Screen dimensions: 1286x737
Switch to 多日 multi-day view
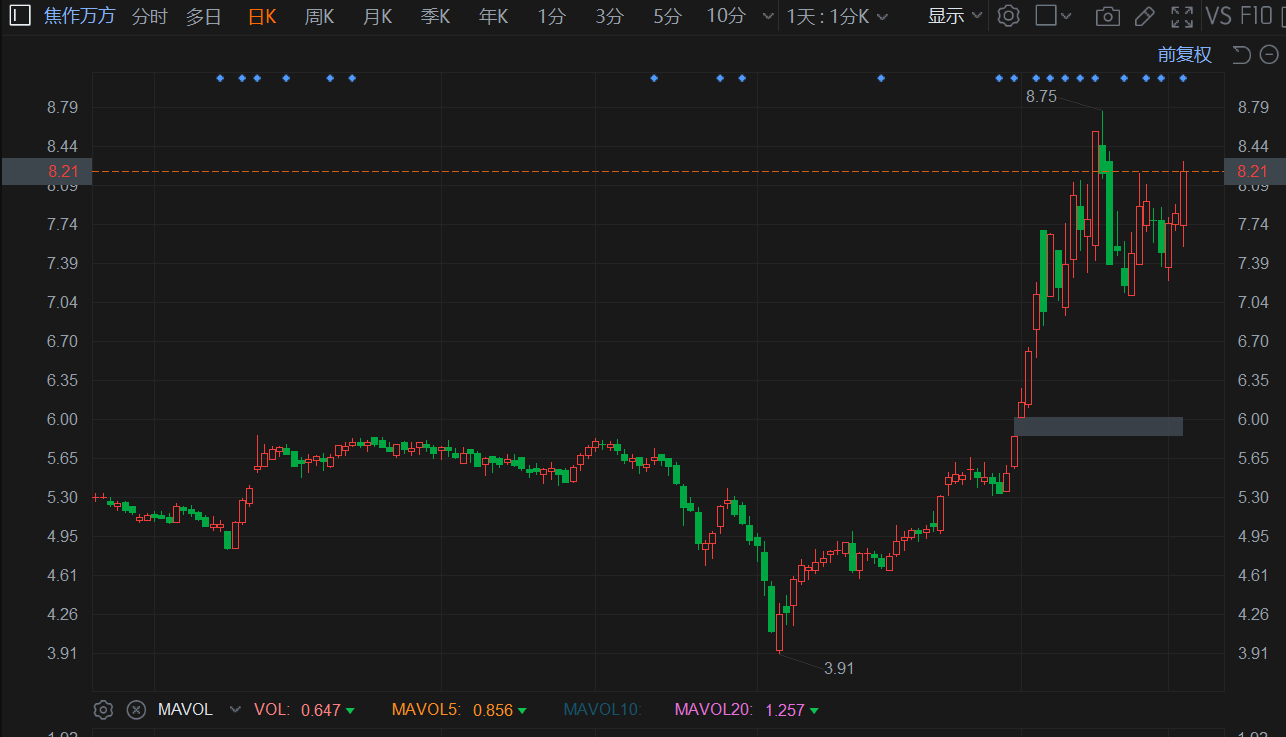point(204,16)
